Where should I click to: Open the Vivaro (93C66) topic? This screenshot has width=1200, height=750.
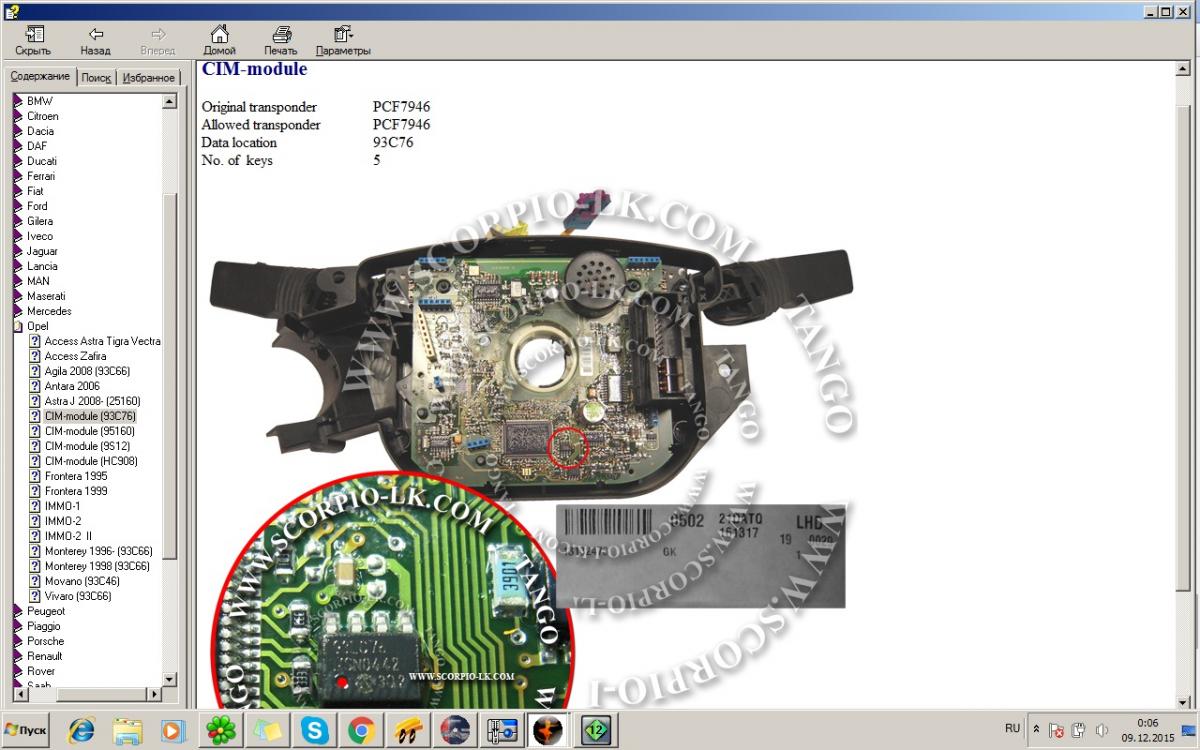78,596
